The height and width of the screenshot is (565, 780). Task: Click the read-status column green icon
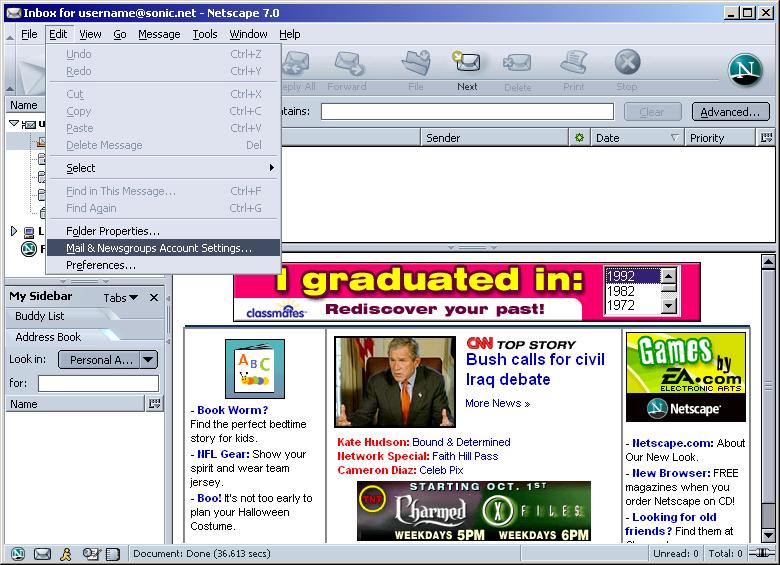click(579, 138)
